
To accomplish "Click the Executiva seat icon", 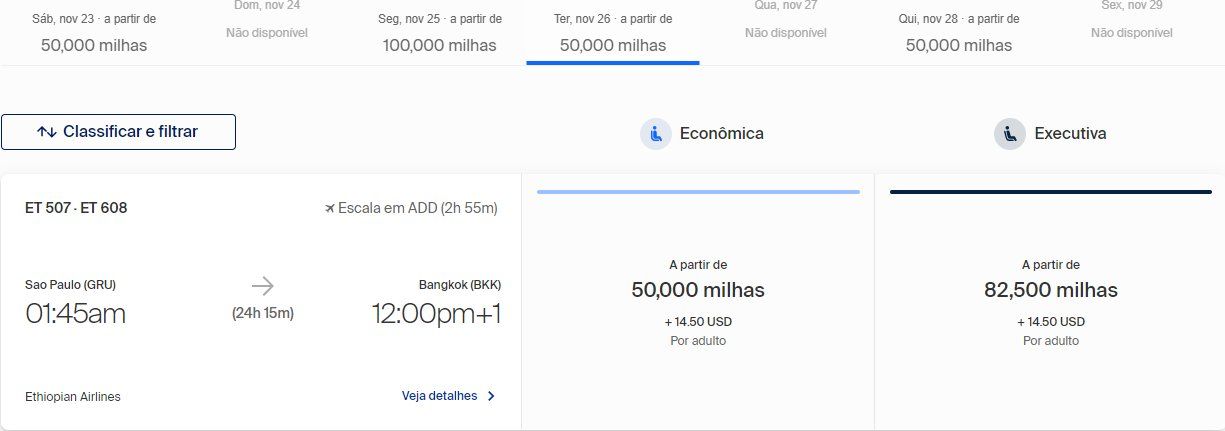I will click(1010, 134).
